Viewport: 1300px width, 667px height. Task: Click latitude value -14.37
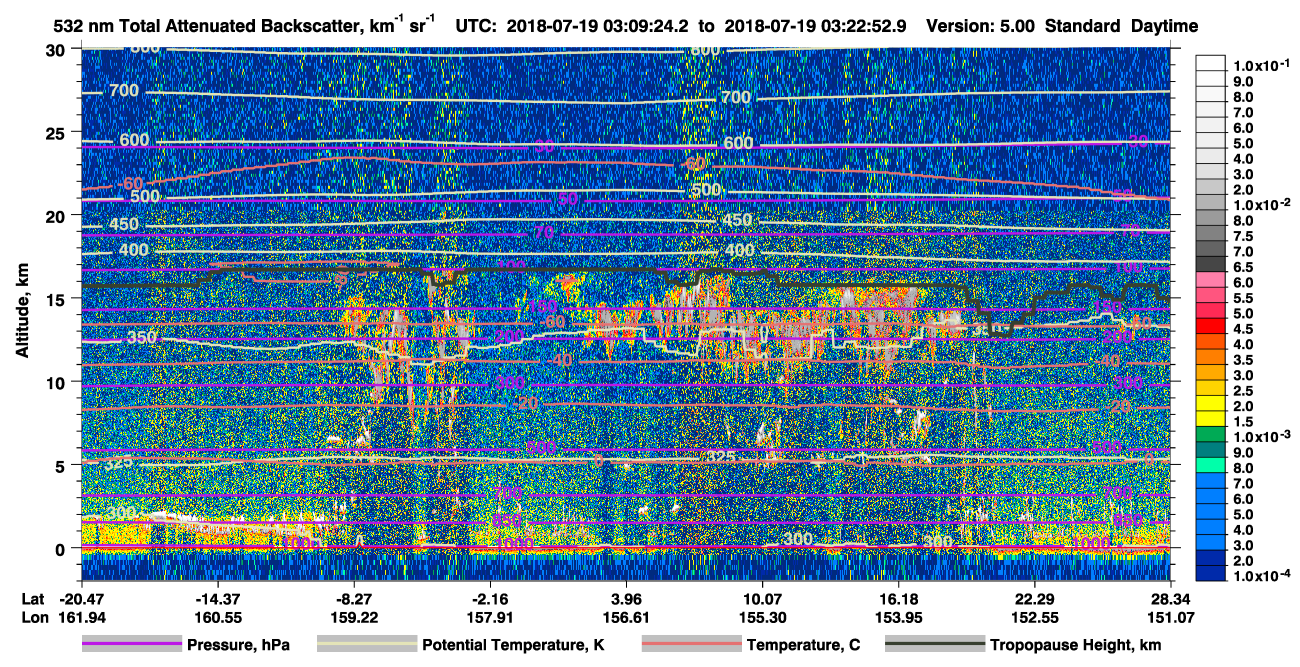coord(216,599)
